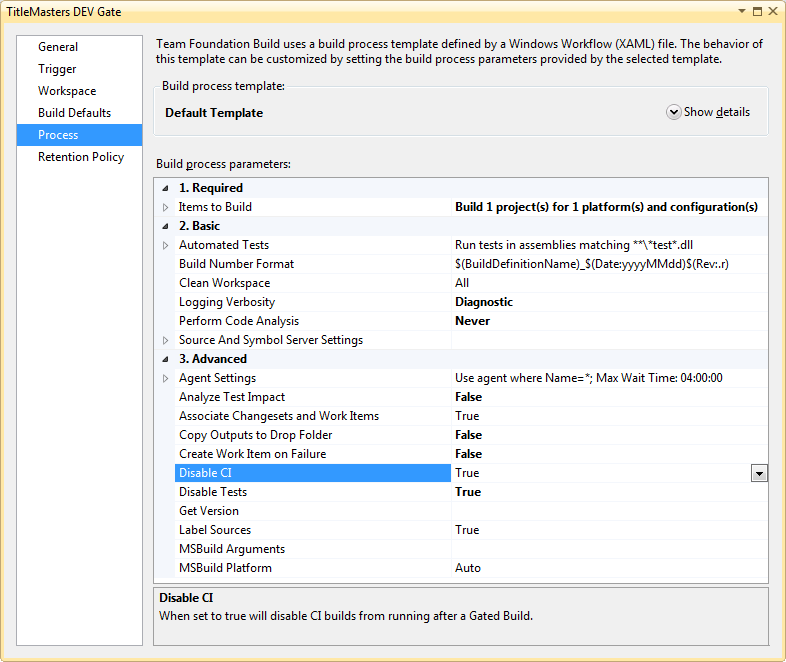Select the Get Version parameter
Image resolution: width=786 pixels, height=662 pixels.
point(313,511)
